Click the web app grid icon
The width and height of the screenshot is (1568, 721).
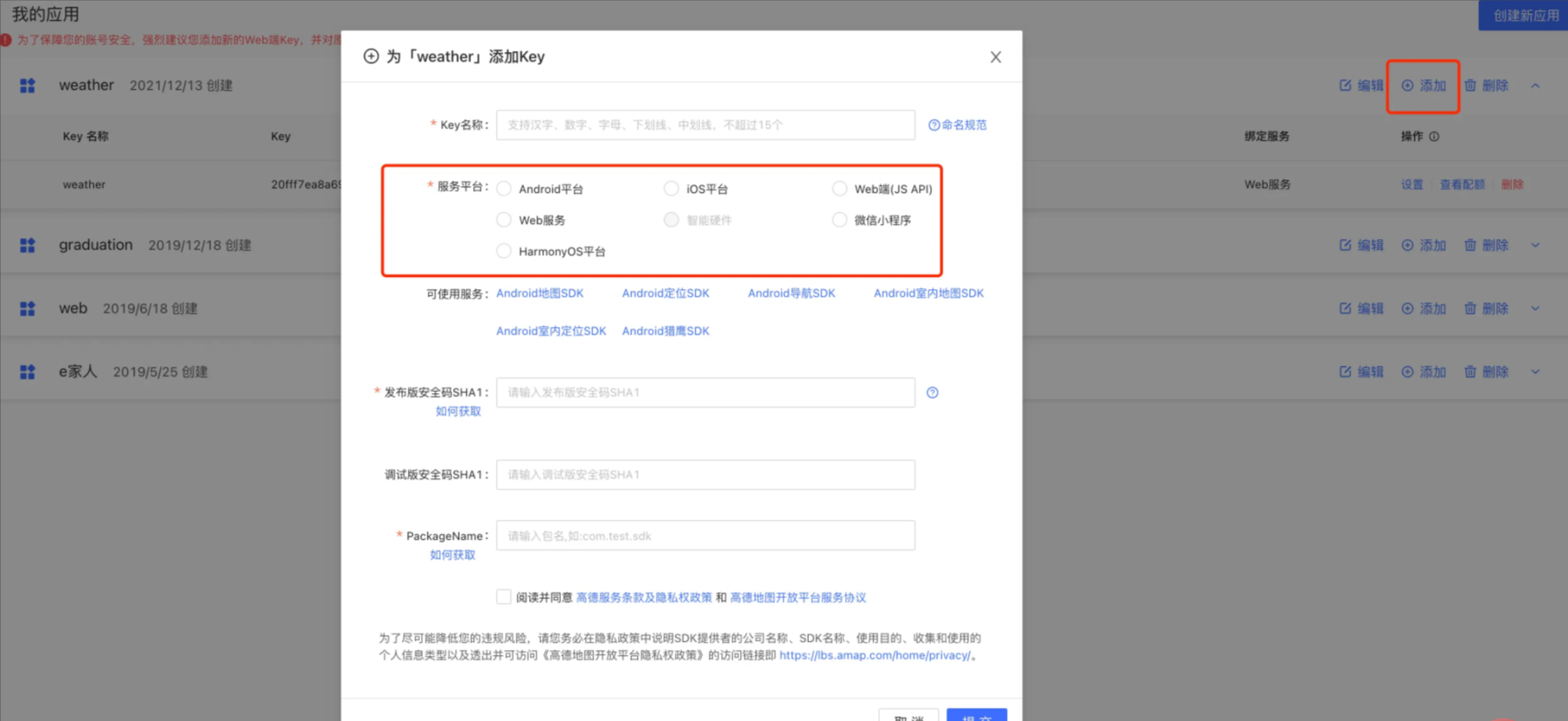[x=27, y=308]
